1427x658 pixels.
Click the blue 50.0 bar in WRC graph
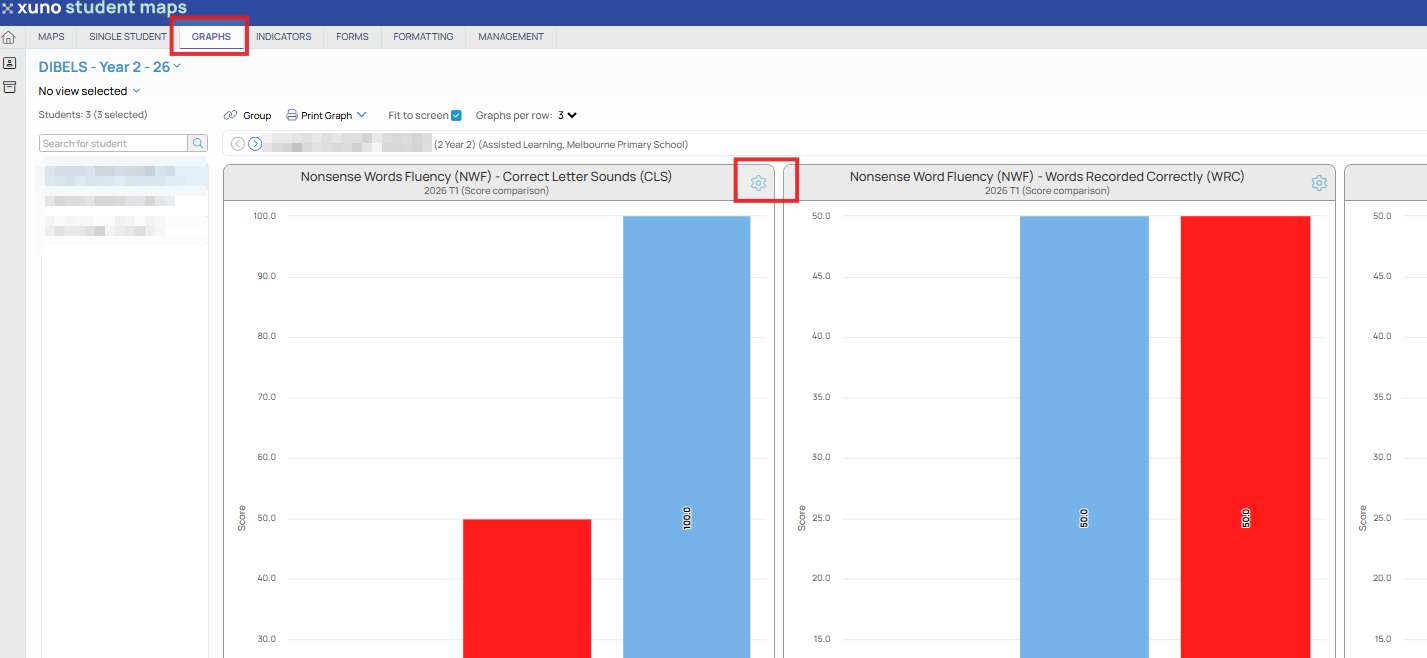tap(1084, 437)
